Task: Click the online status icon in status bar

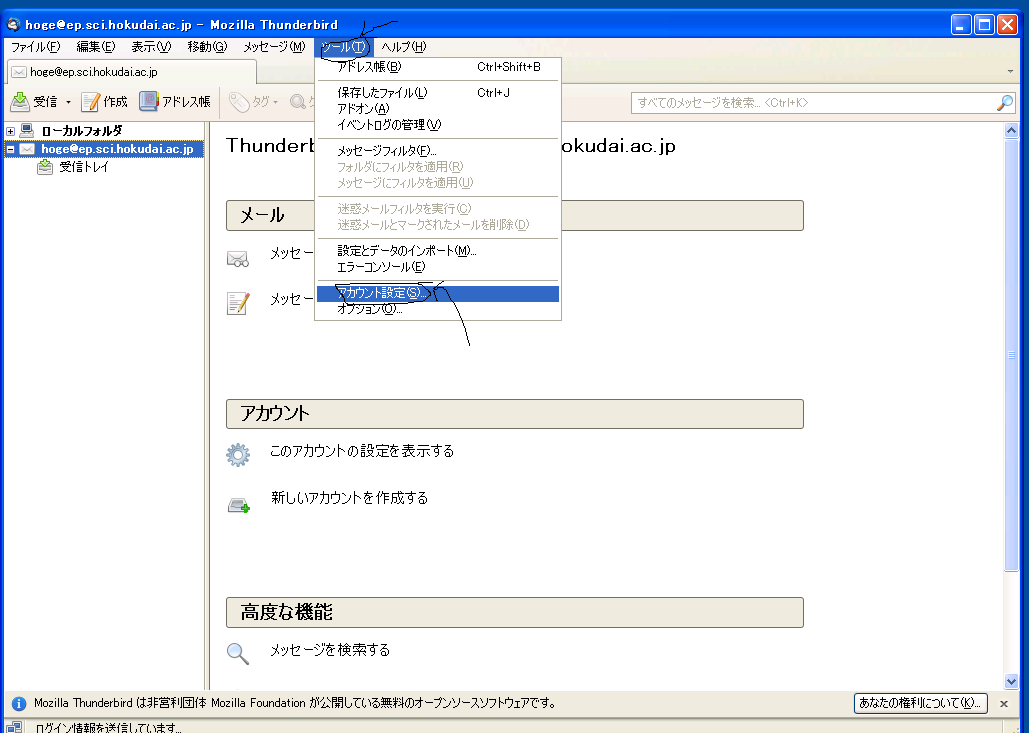Action: click(x=14, y=727)
